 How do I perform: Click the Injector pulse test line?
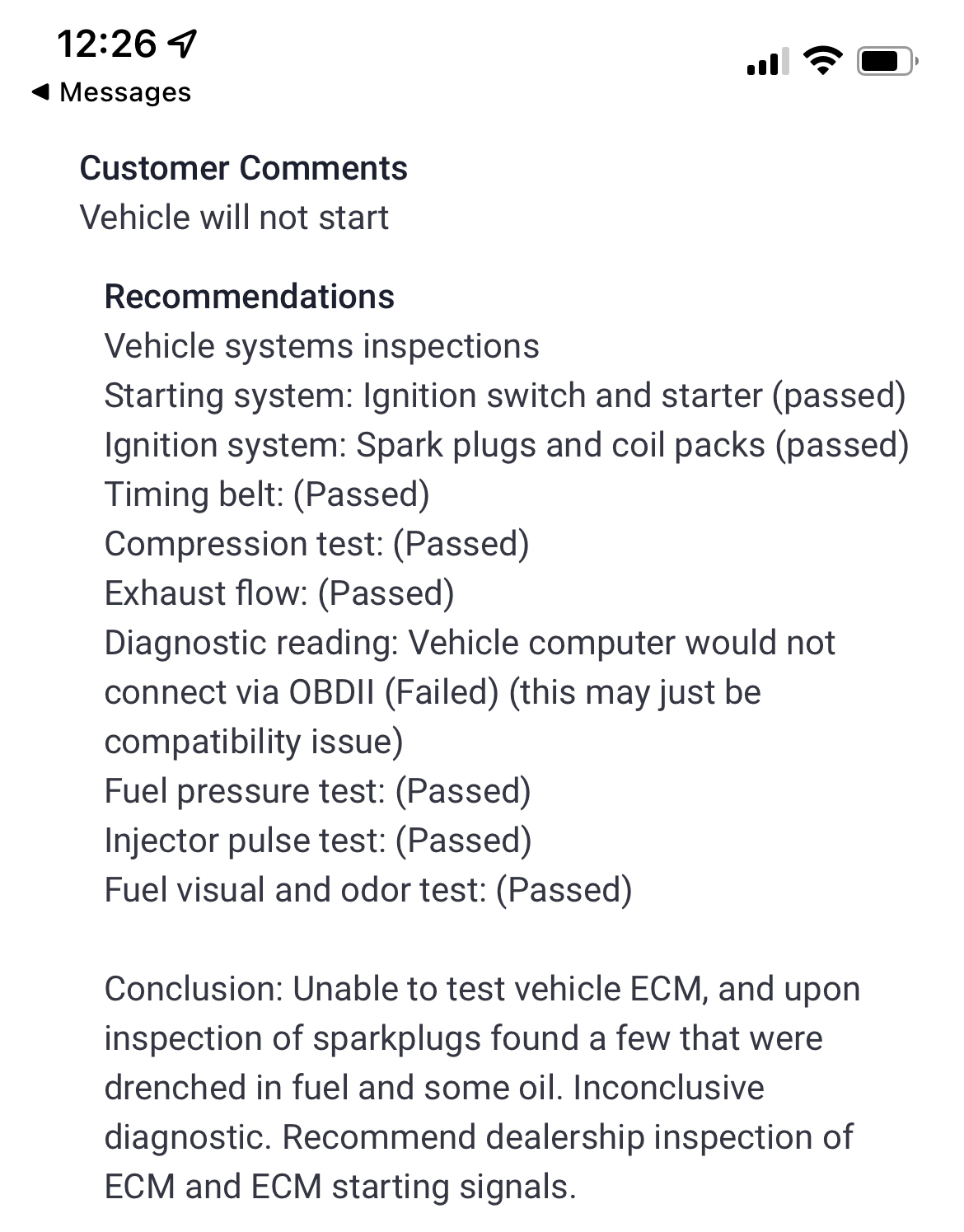pyautogui.click(x=317, y=841)
